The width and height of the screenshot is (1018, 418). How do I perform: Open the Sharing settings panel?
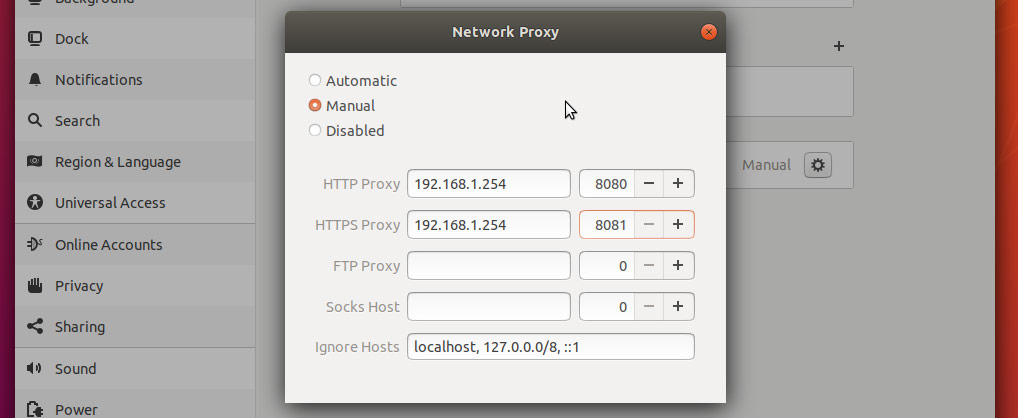135,326
